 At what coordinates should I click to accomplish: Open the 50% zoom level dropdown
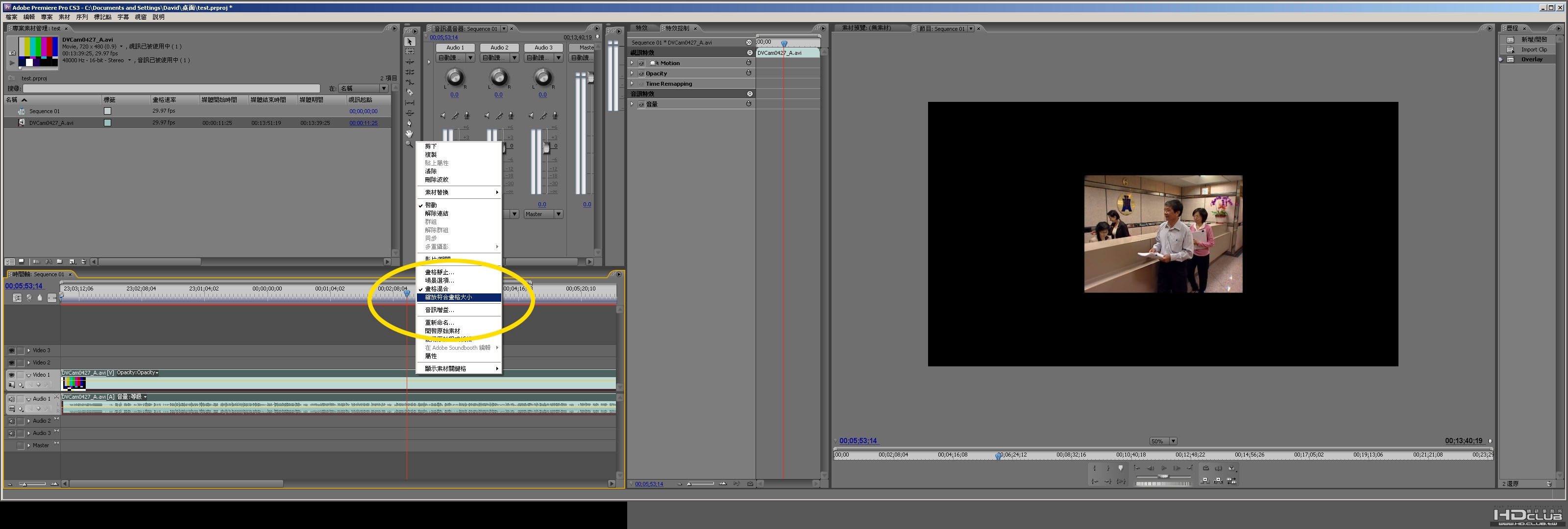point(1173,441)
